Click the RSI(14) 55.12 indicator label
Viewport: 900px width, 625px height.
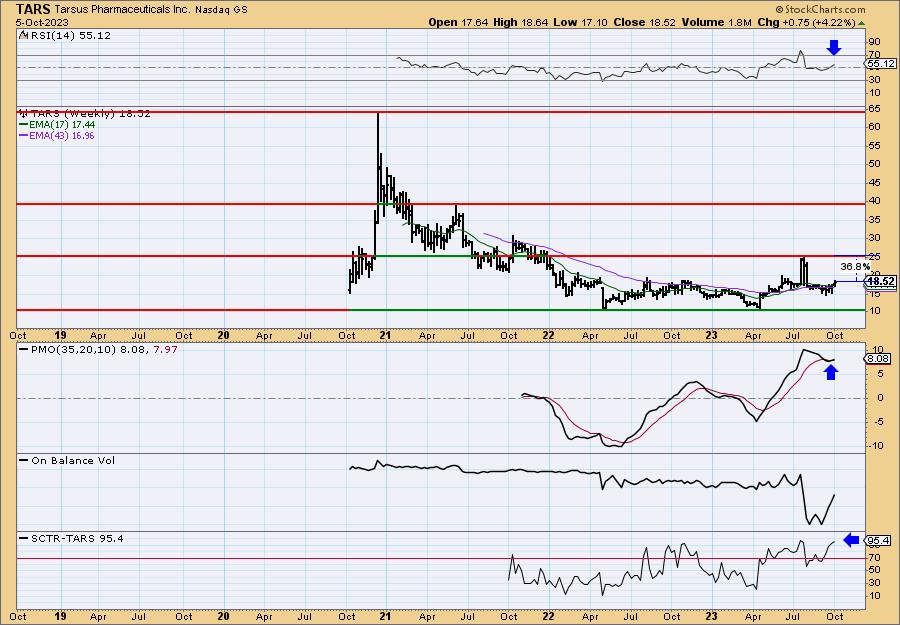tap(71, 36)
